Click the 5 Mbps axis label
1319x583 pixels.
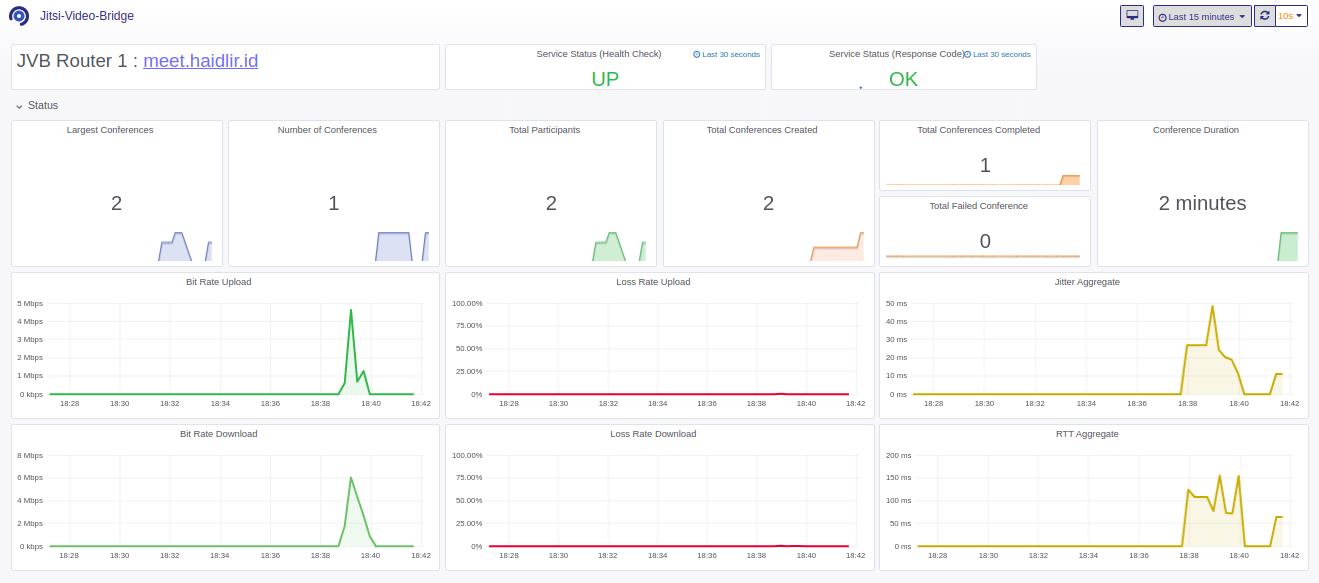pyautogui.click(x=30, y=303)
